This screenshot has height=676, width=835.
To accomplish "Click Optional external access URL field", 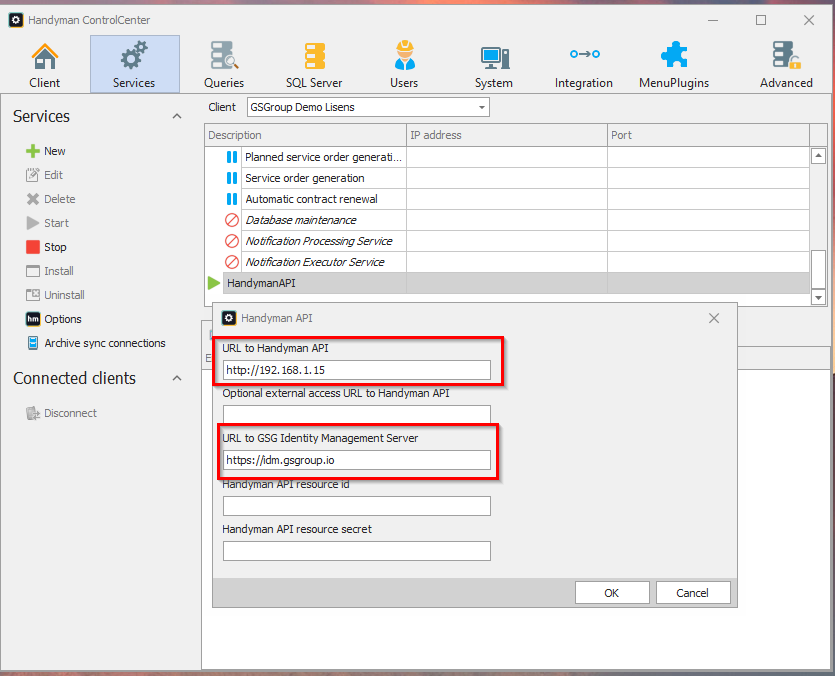I will click(x=357, y=414).
